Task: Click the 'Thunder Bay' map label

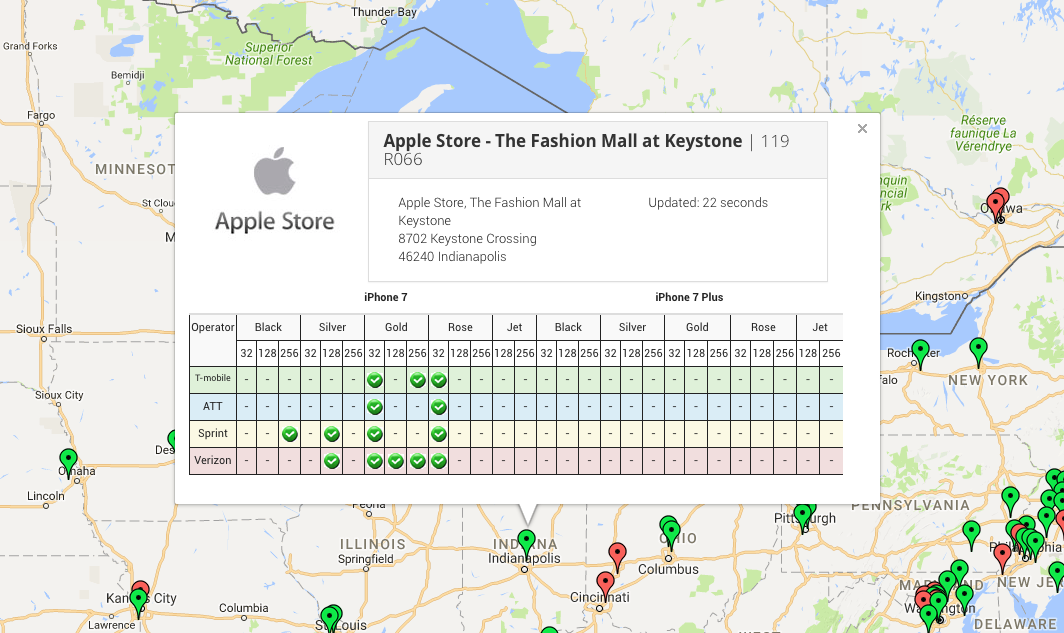Action: [x=384, y=12]
